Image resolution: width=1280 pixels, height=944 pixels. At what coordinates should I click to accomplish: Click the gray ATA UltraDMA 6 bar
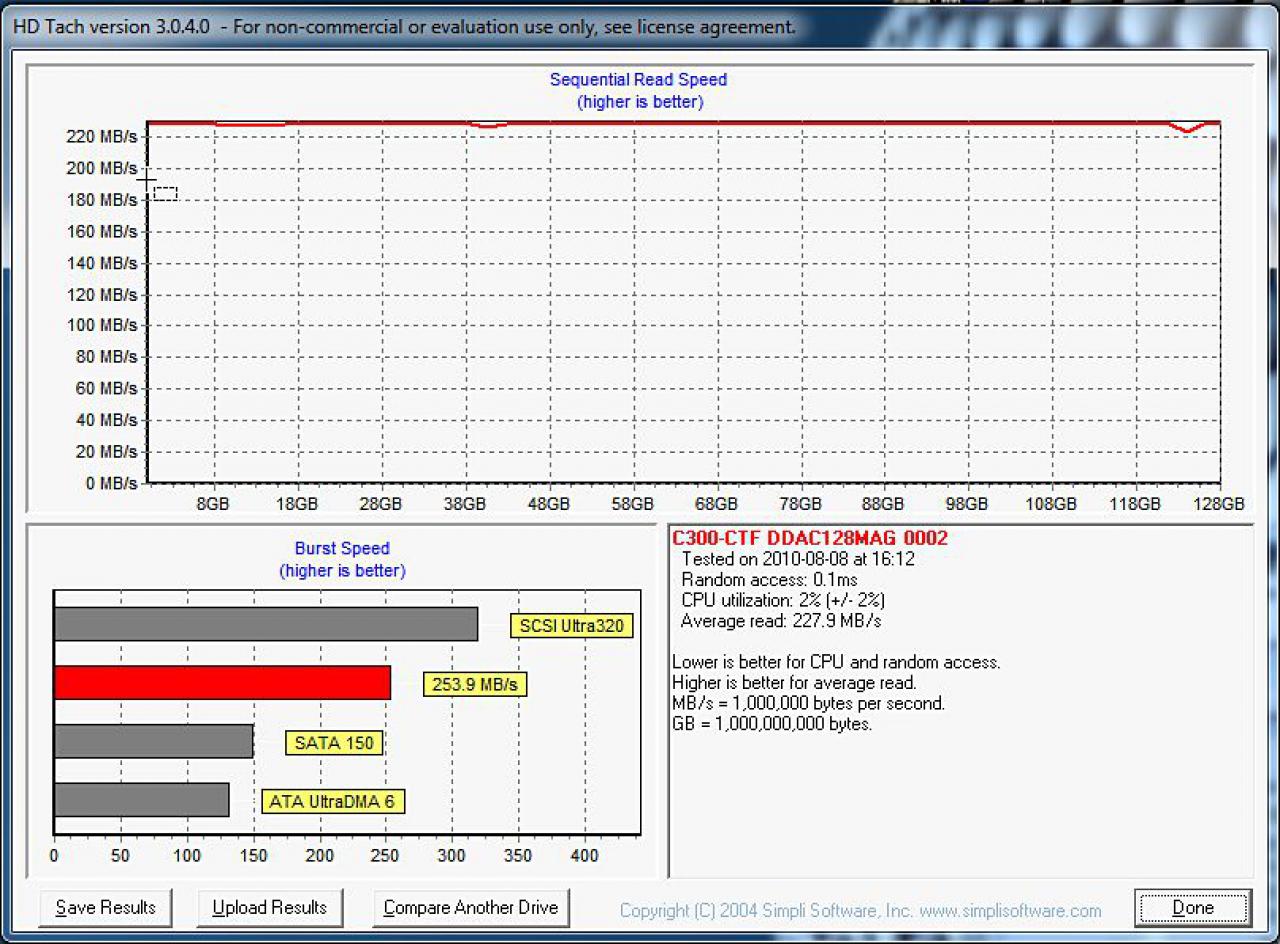tap(141, 799)
